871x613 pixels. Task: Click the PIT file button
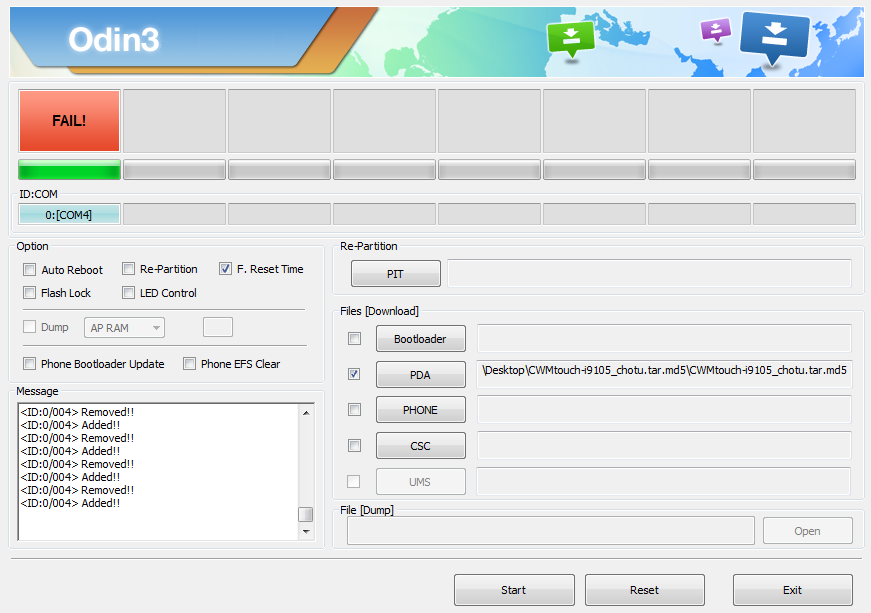click(396, 273)
